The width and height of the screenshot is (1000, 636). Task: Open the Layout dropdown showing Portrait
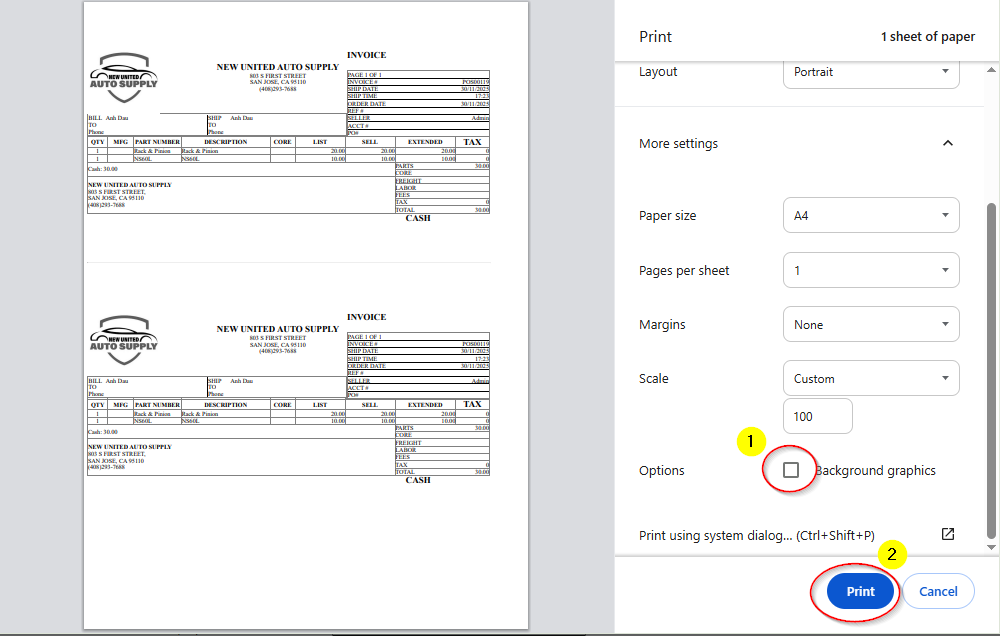click(870, 72)
